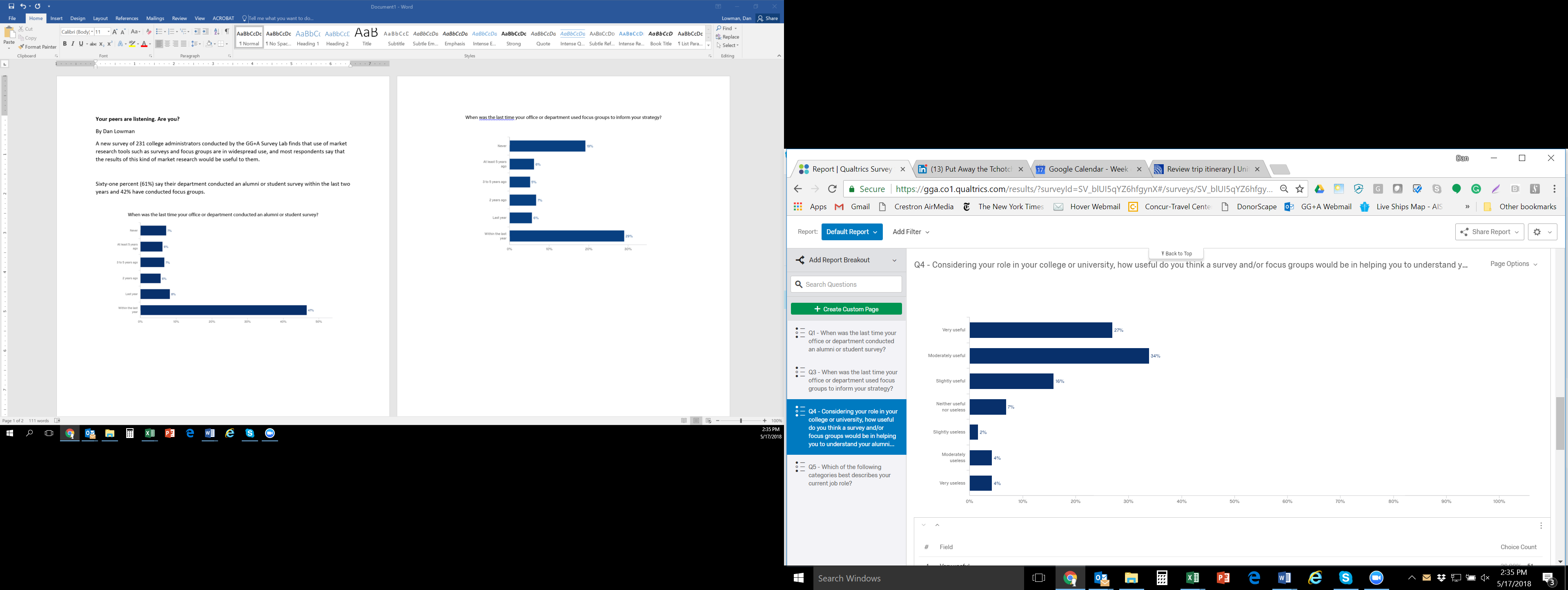
Task: Open the Add Filter dropdown
Action: [911, 232]
